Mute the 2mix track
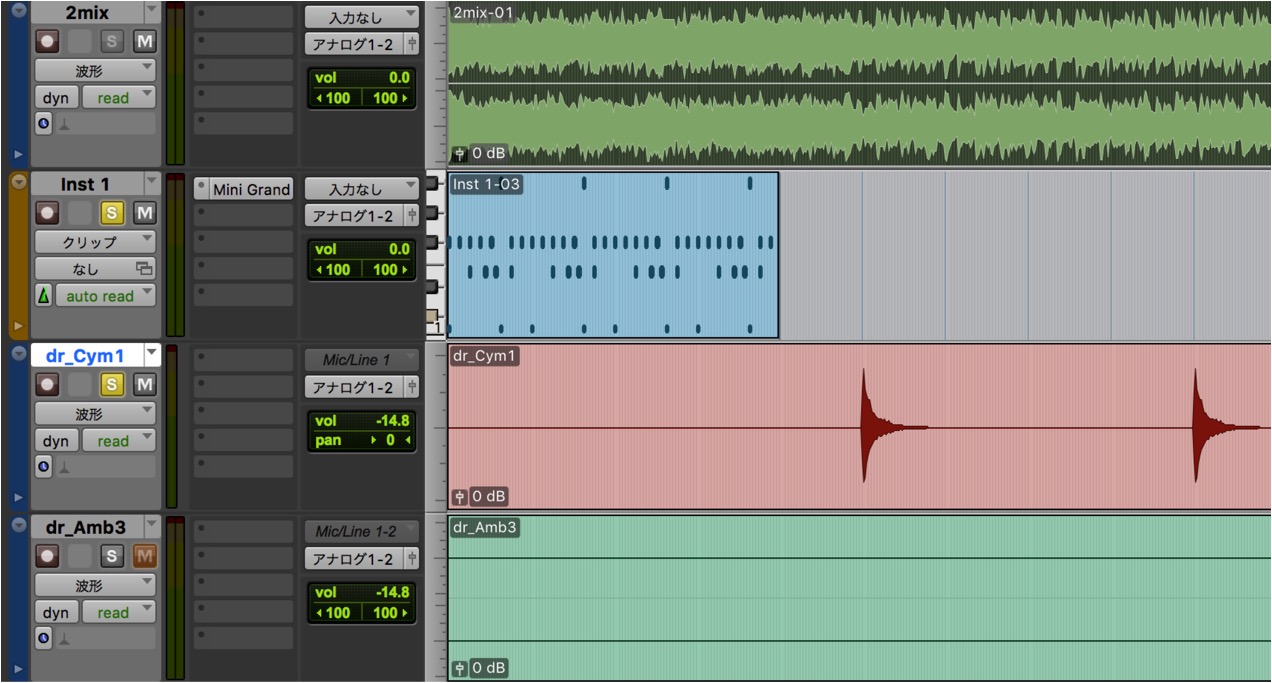Image resolution: width=1272 pixels, height=683 pixels. point(145,41)
